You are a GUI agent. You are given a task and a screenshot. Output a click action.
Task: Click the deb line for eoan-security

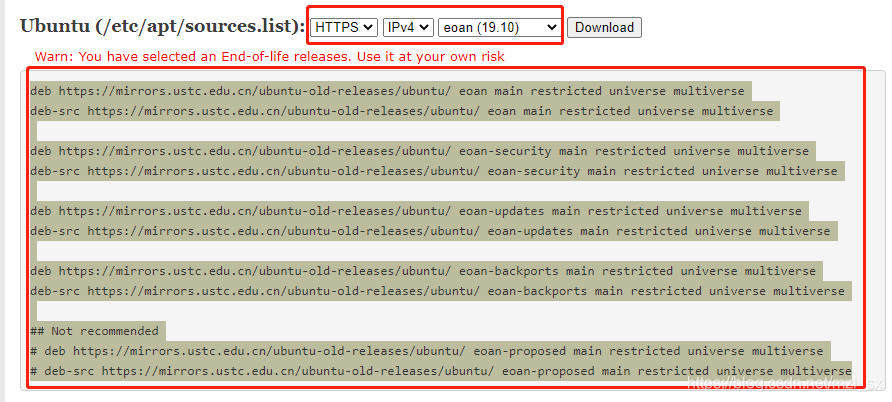pos(419,151)
